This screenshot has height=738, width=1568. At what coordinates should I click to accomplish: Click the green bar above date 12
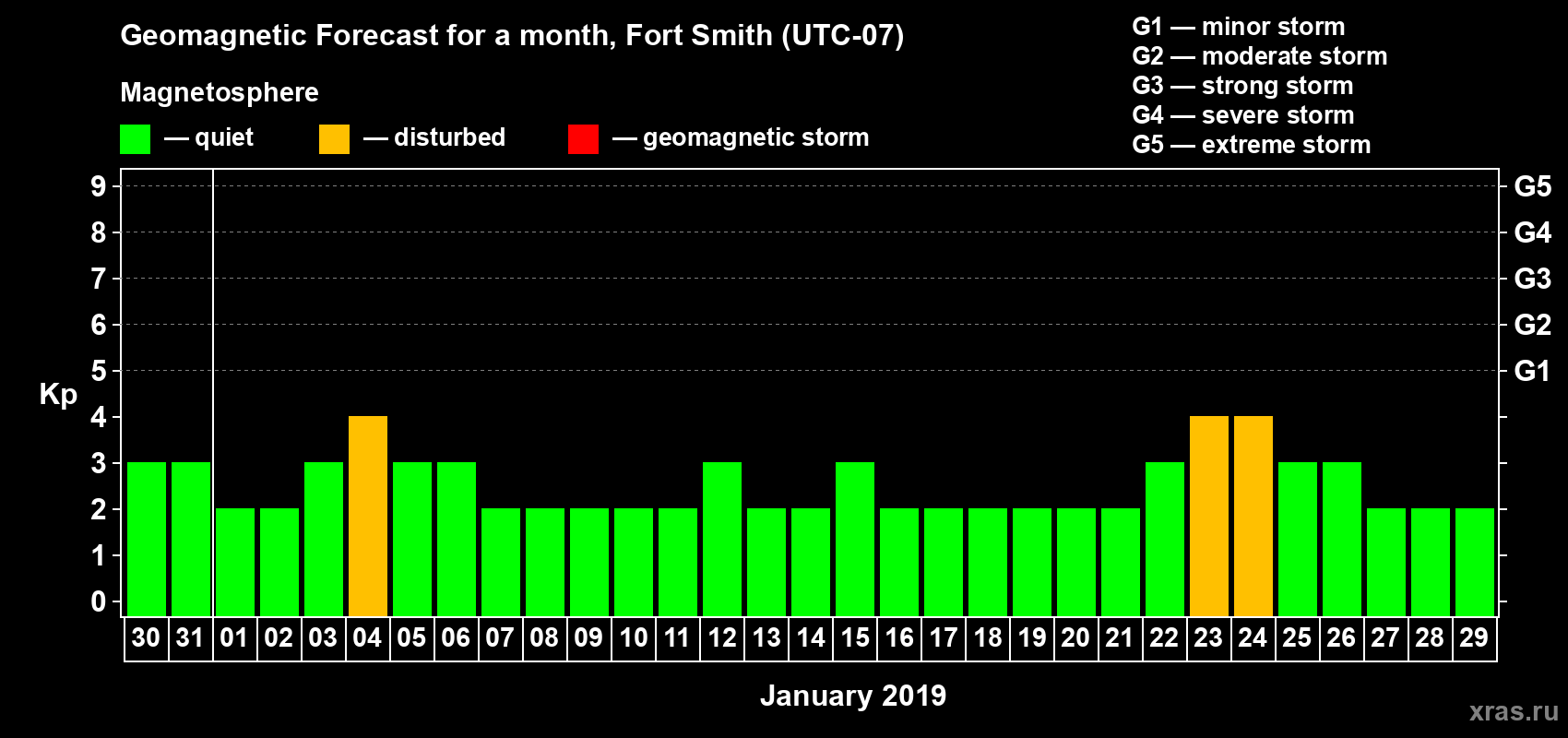pyautogui.click(x=722, y=539)
